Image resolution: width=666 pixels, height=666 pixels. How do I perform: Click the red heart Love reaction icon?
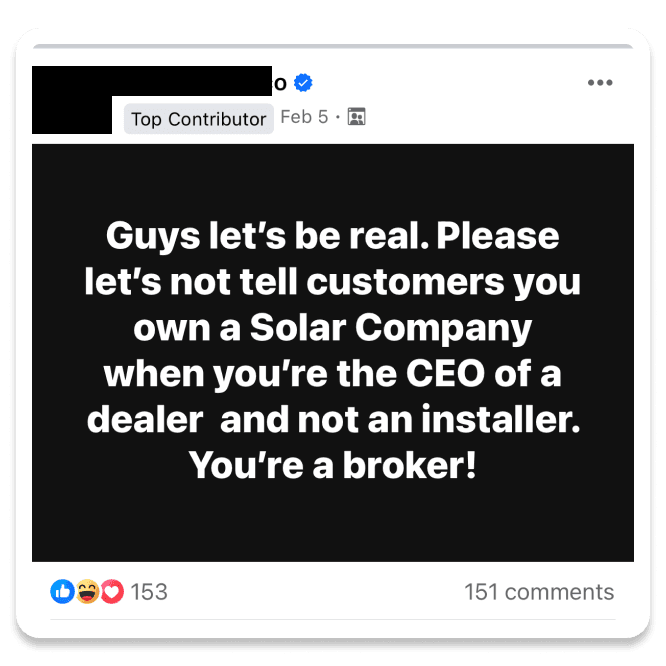(x=111, y=592)
